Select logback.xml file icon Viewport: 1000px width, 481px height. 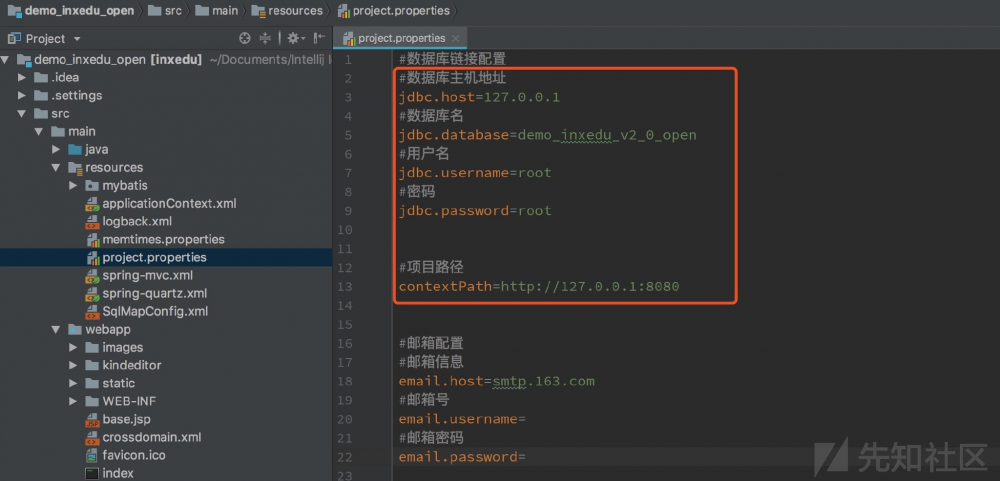(92, 222)
